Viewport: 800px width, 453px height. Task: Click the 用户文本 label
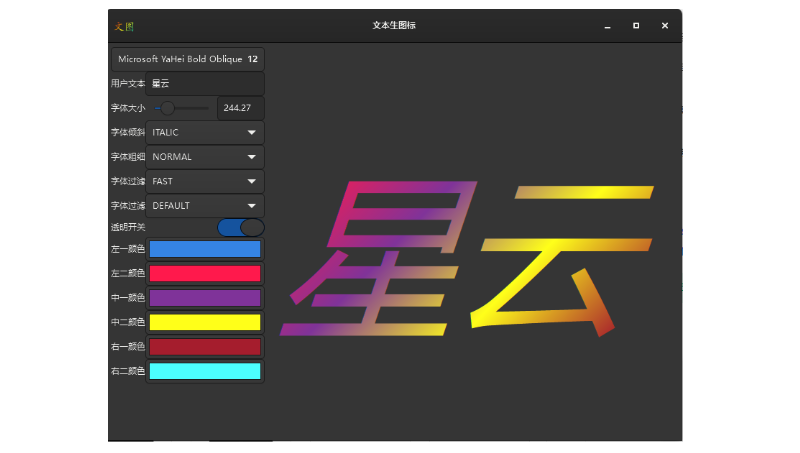128,83
